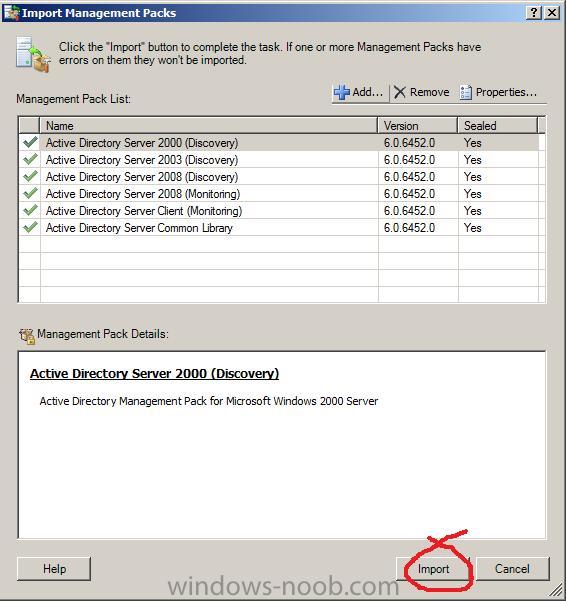Viewport: 566px width, 601px height.
Task: Click the import wizard server icon at top
Action: (33, 54)
